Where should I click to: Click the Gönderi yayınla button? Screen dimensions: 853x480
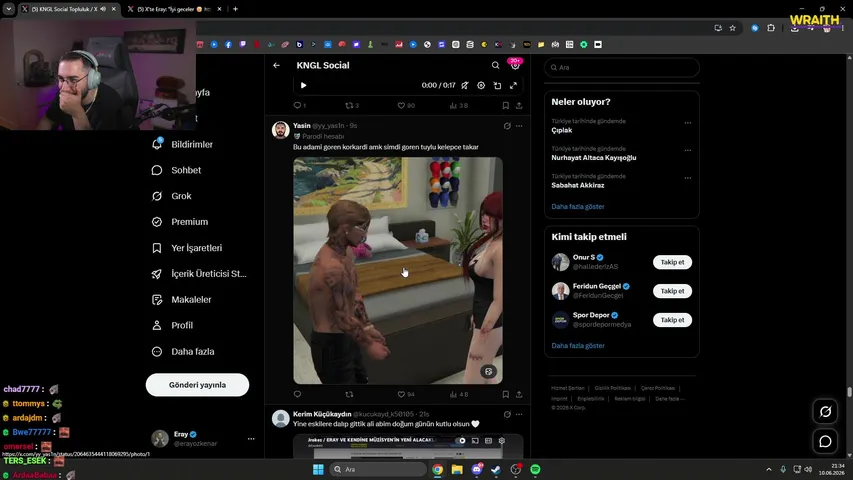tap(197, 385)
